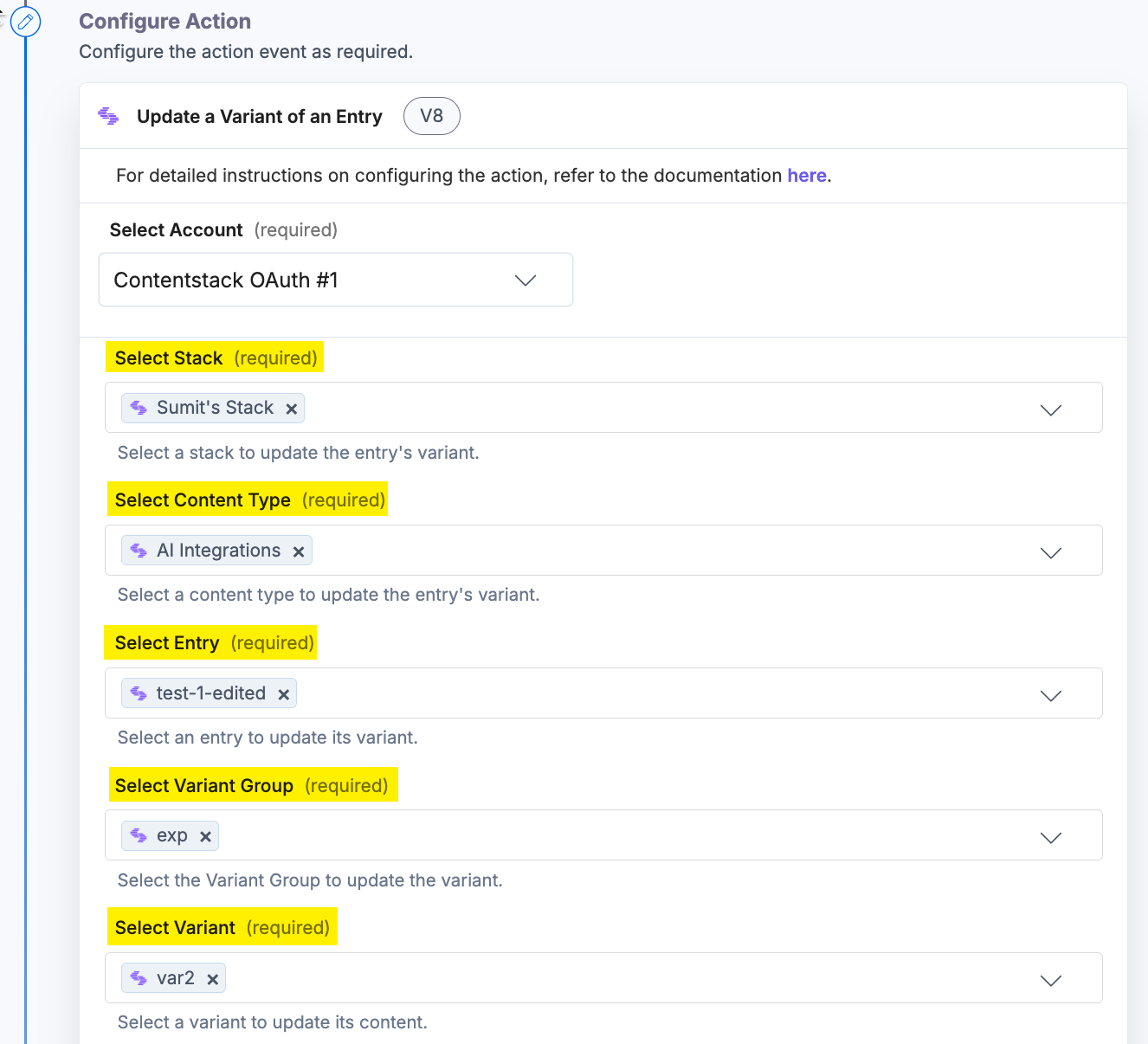Click the Select Account label

click(177, 230)
